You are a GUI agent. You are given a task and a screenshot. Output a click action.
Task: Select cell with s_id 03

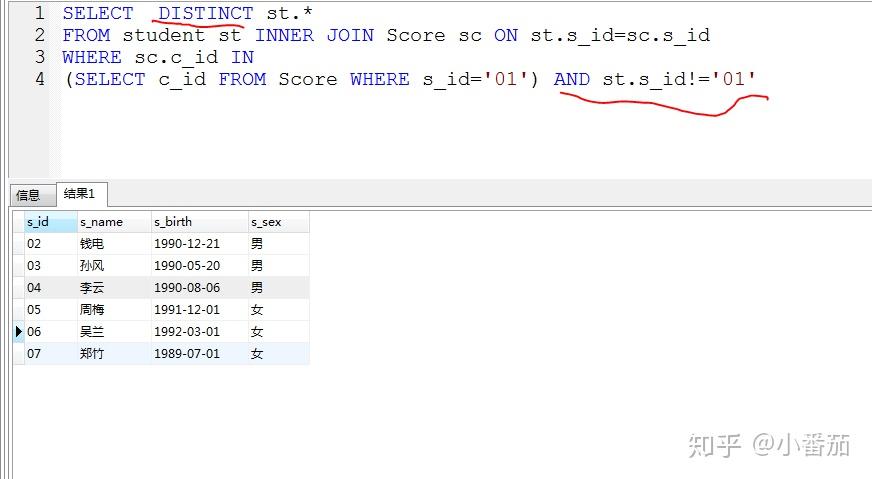[51, 265]
